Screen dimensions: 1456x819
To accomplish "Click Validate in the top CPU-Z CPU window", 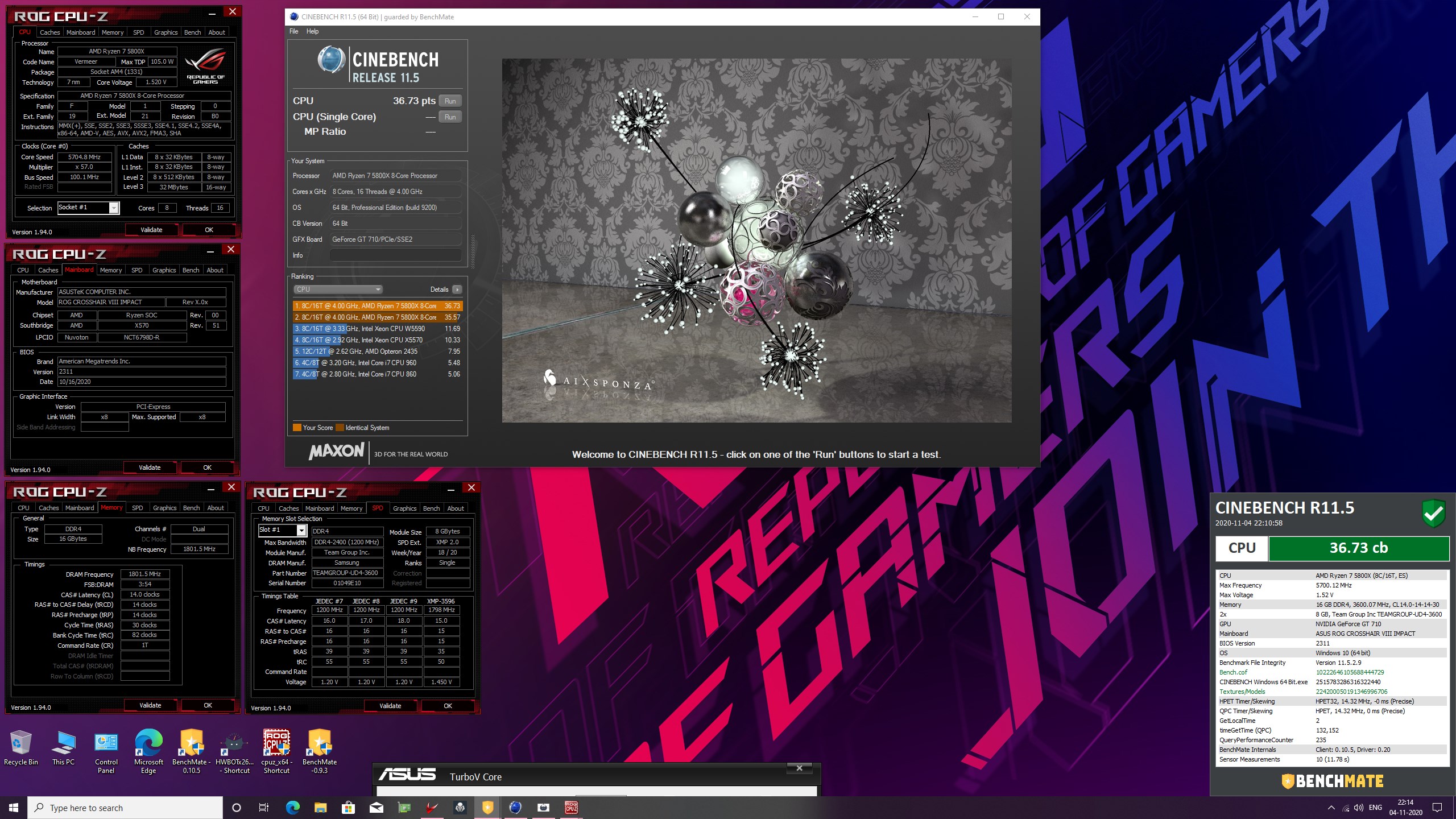I will coord(151,230).
